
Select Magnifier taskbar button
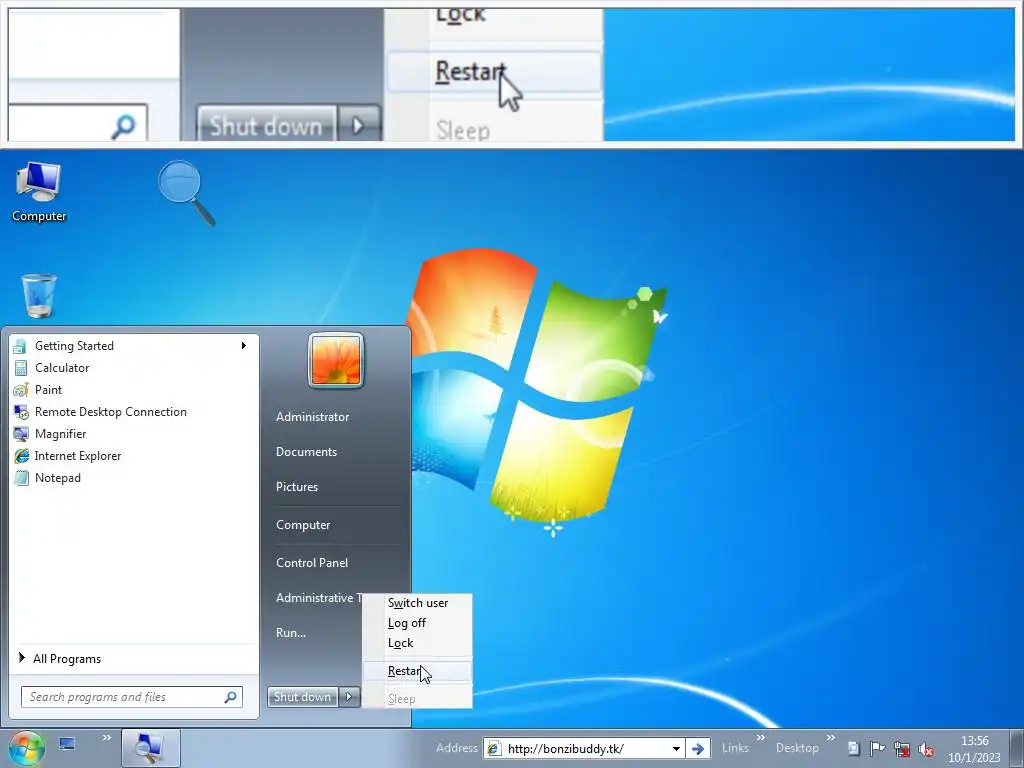point(150,748)
